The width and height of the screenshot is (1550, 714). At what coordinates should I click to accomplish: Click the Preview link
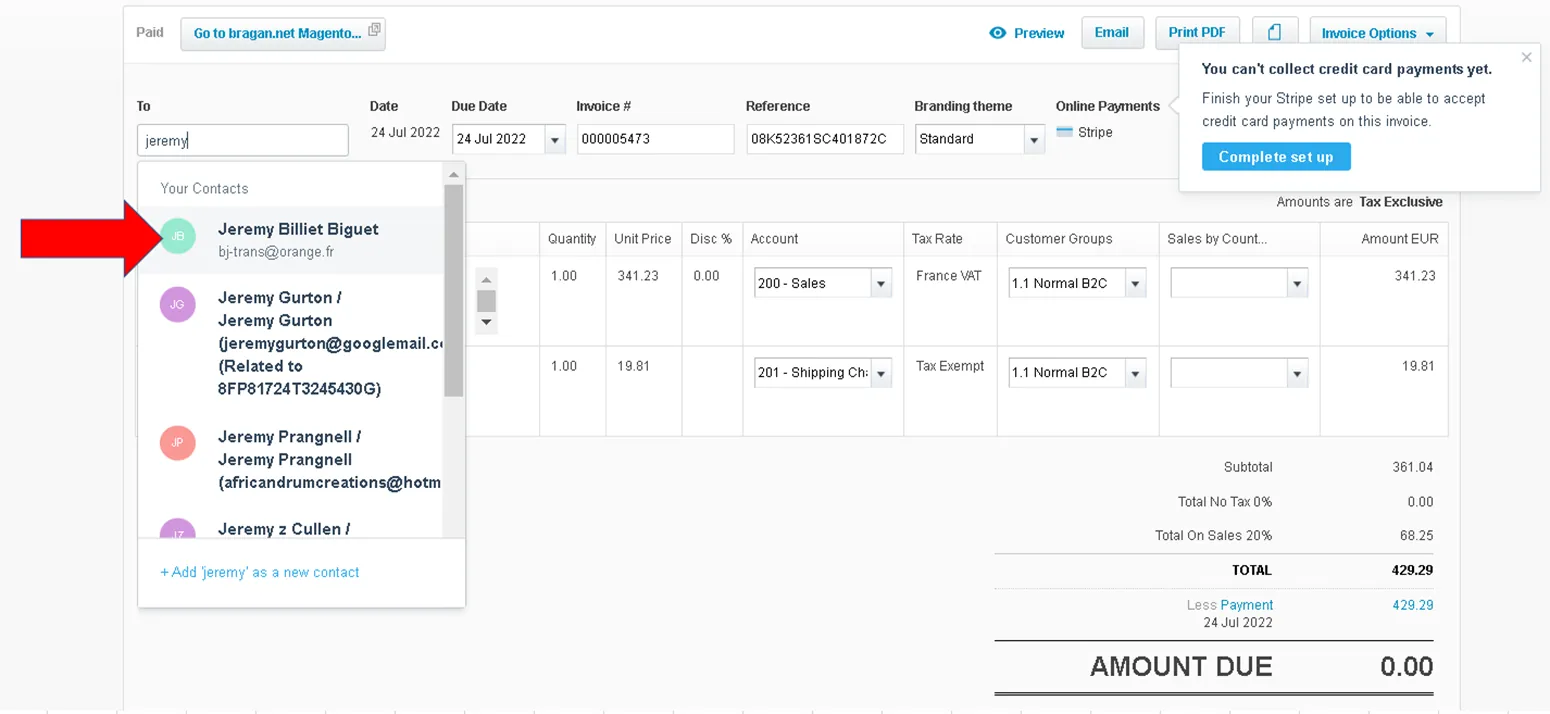(x=1039, y=33)
